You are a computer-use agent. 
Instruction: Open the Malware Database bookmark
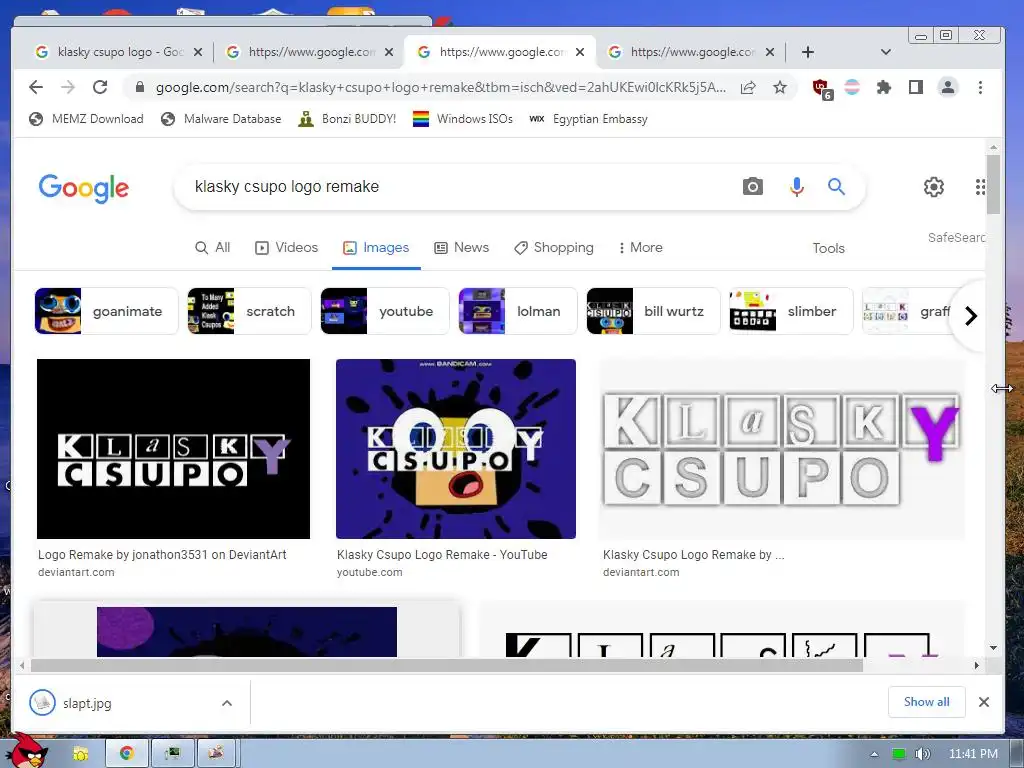[221, 119]
